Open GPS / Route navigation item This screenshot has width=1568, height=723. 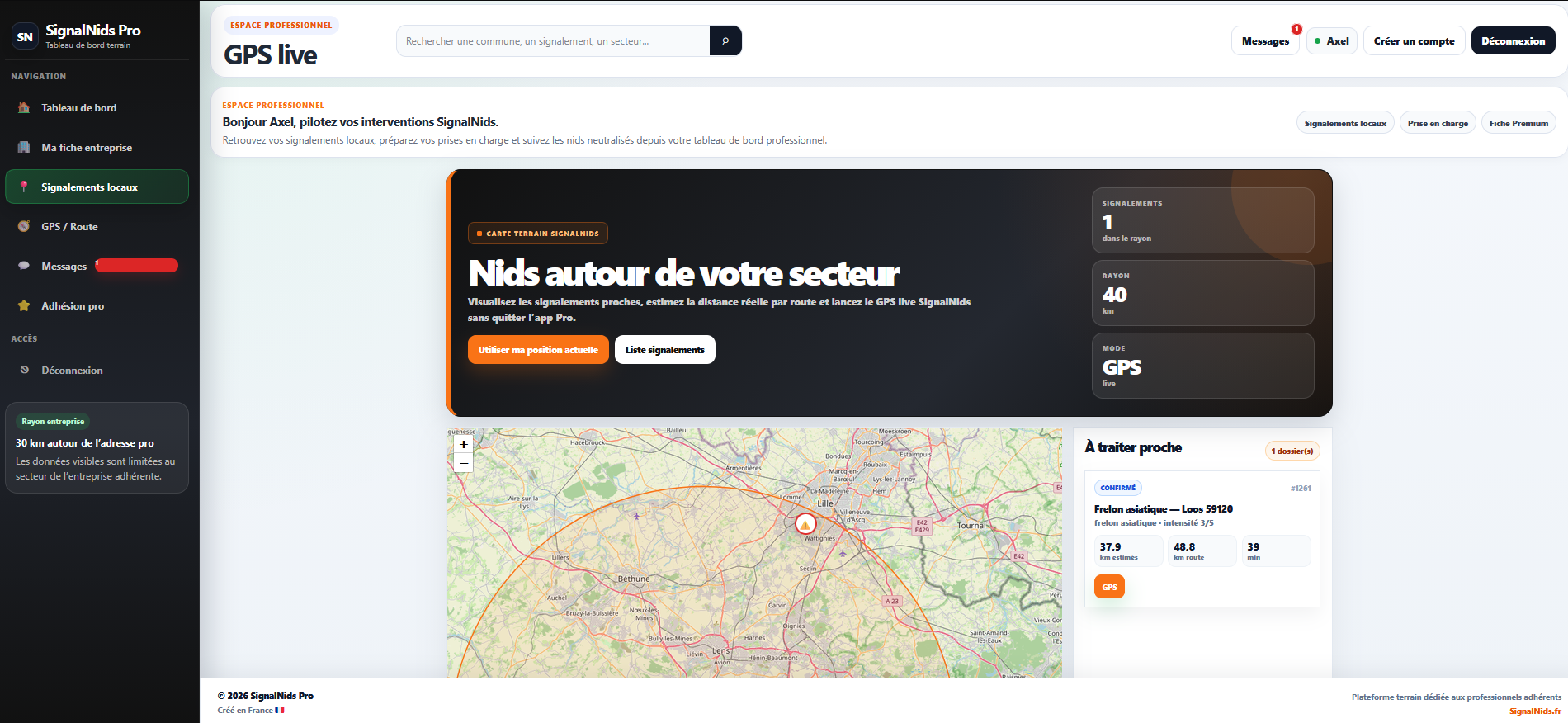(97, 226)
